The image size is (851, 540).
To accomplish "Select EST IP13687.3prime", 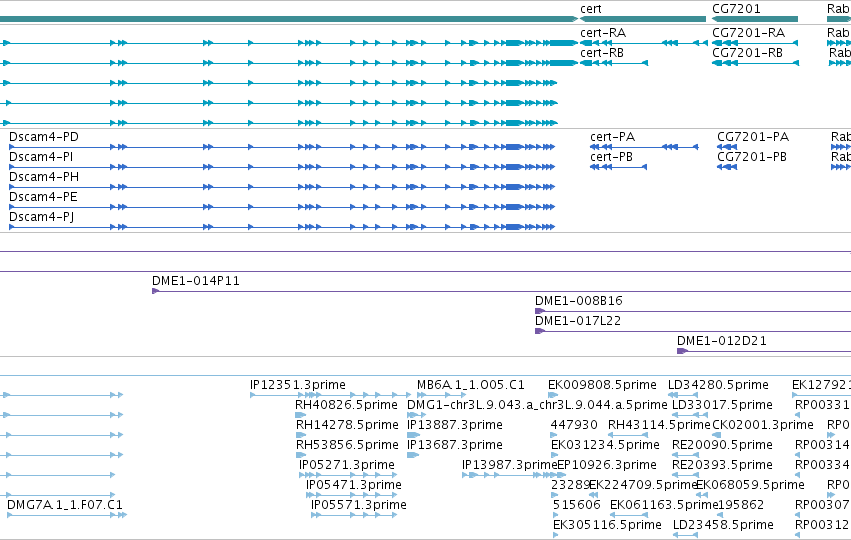I will 455,445.
